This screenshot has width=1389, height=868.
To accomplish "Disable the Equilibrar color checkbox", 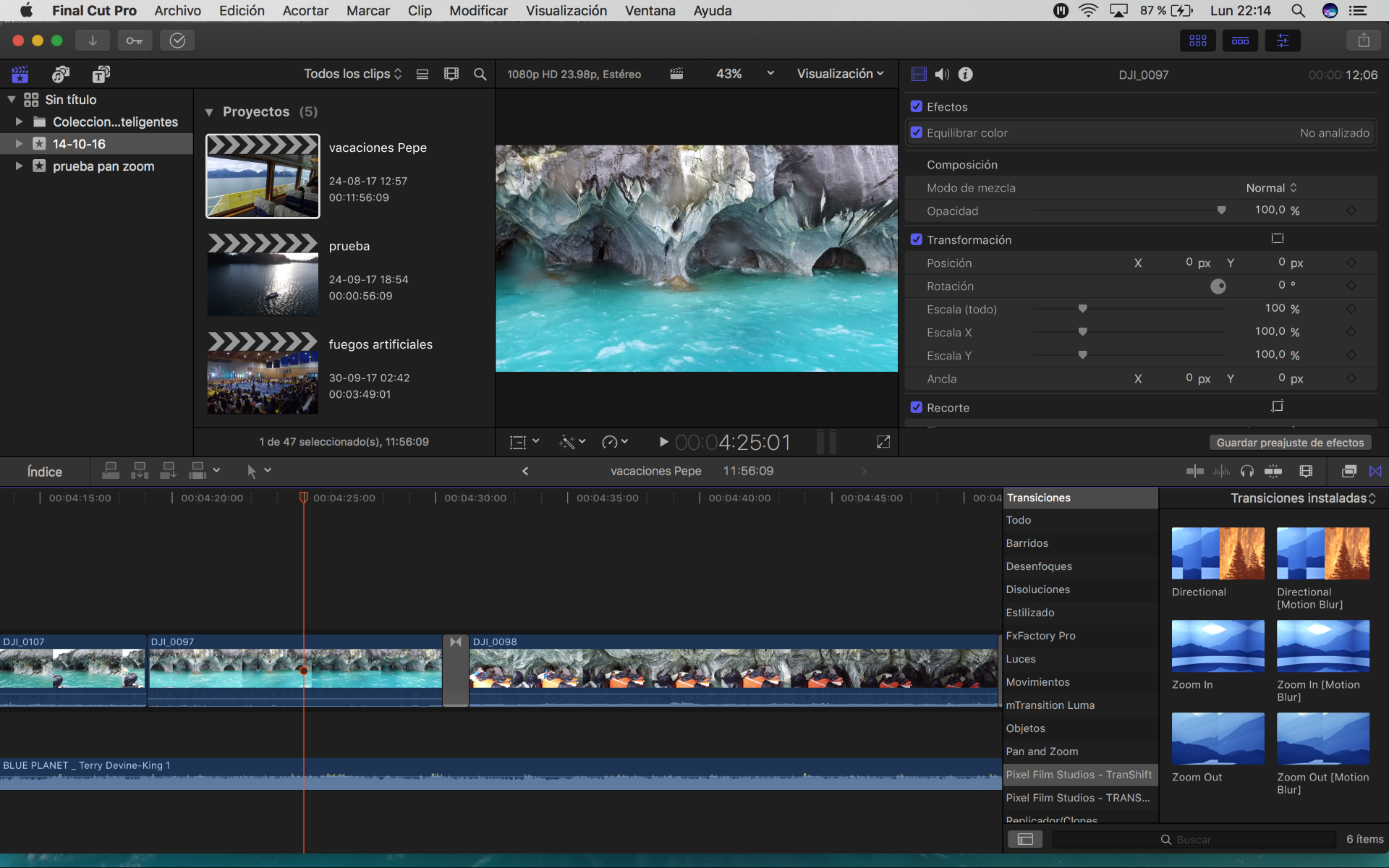I will tap(917, 132).
